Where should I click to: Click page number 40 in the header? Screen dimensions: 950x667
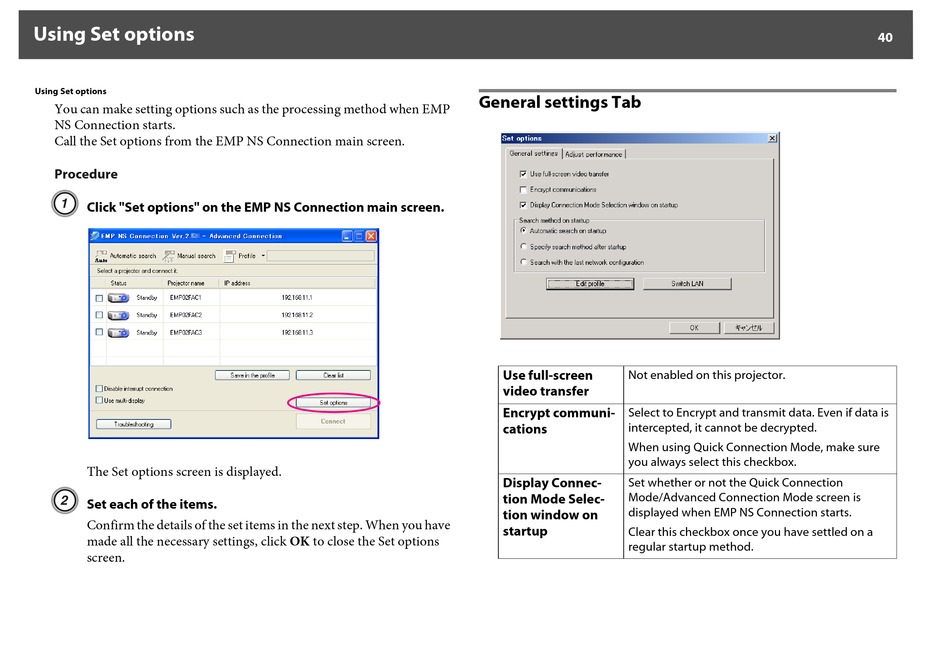[x=885, y=38]
